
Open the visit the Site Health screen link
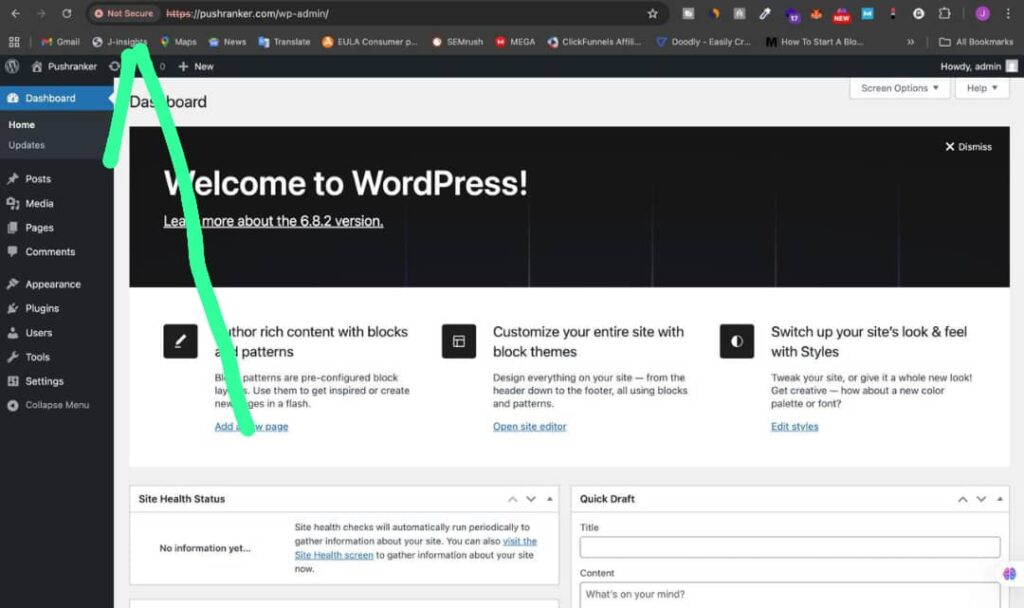point(415,548)
